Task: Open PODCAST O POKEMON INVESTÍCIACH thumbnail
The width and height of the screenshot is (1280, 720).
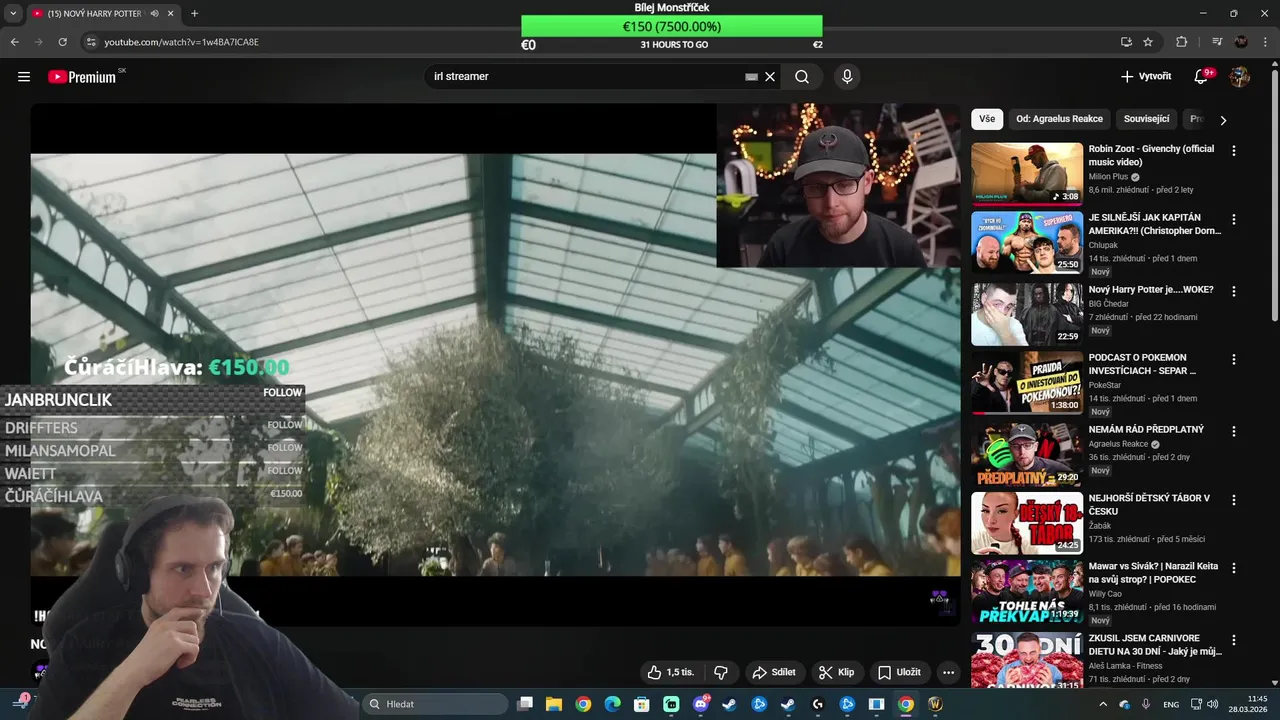Action: 1027,382
